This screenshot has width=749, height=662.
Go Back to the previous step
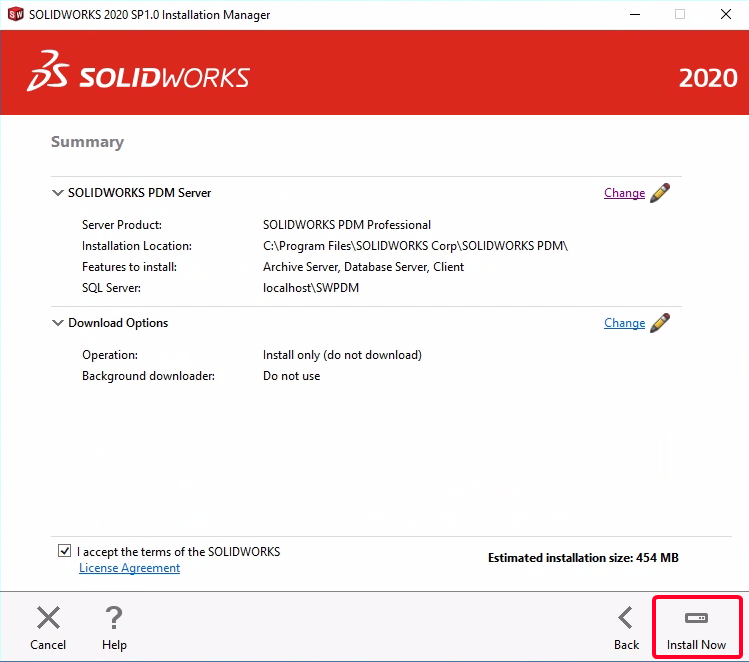click(x=626, y=629)
